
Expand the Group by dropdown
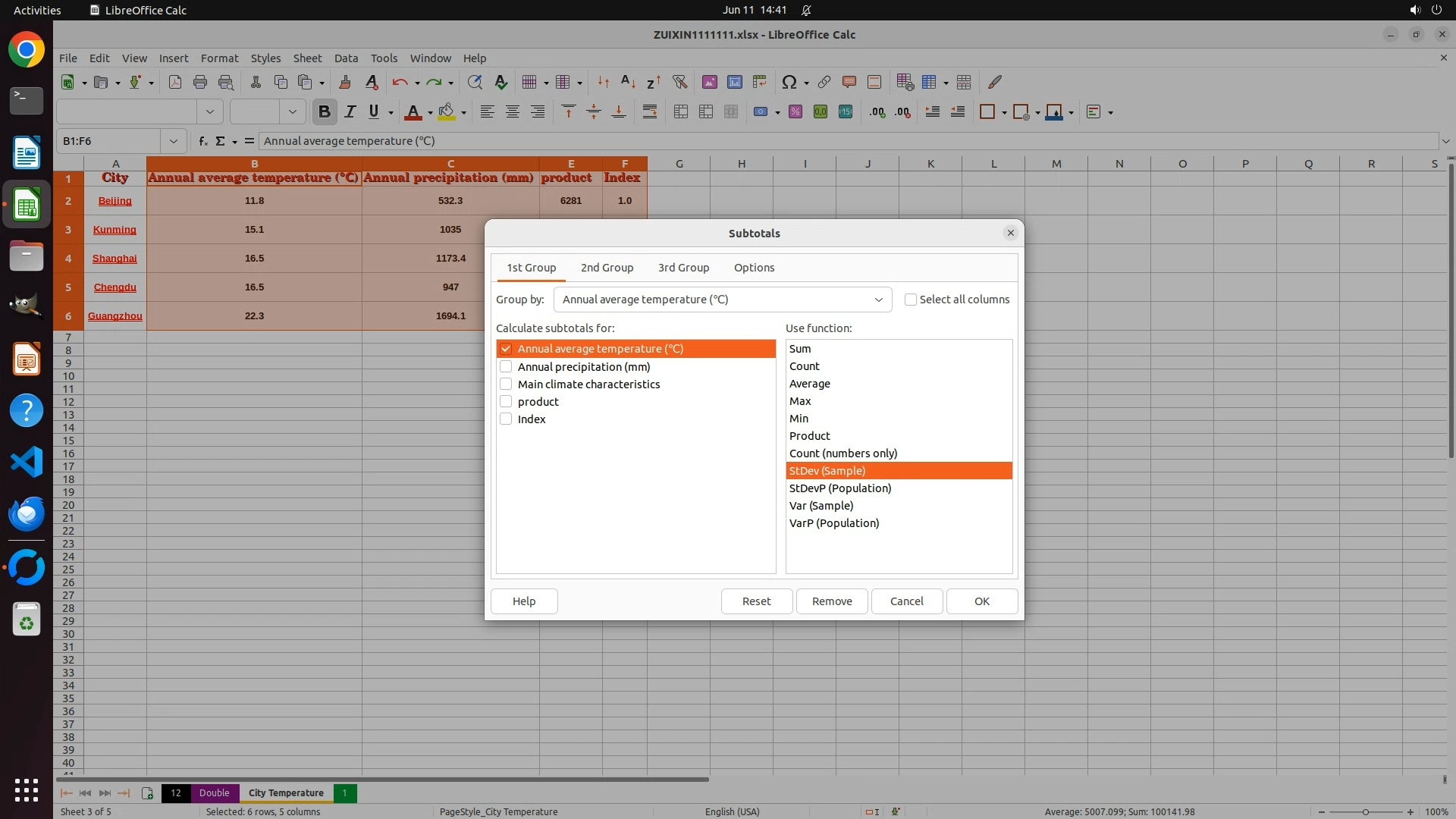878,300
